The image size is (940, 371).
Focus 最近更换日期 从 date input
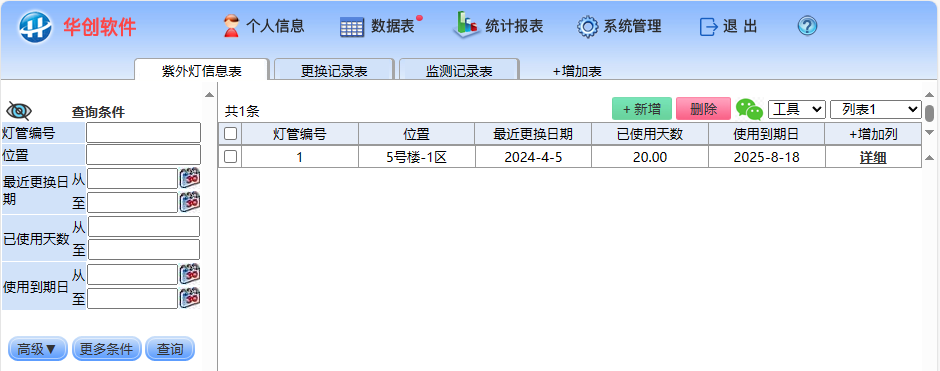pos(133,179)
